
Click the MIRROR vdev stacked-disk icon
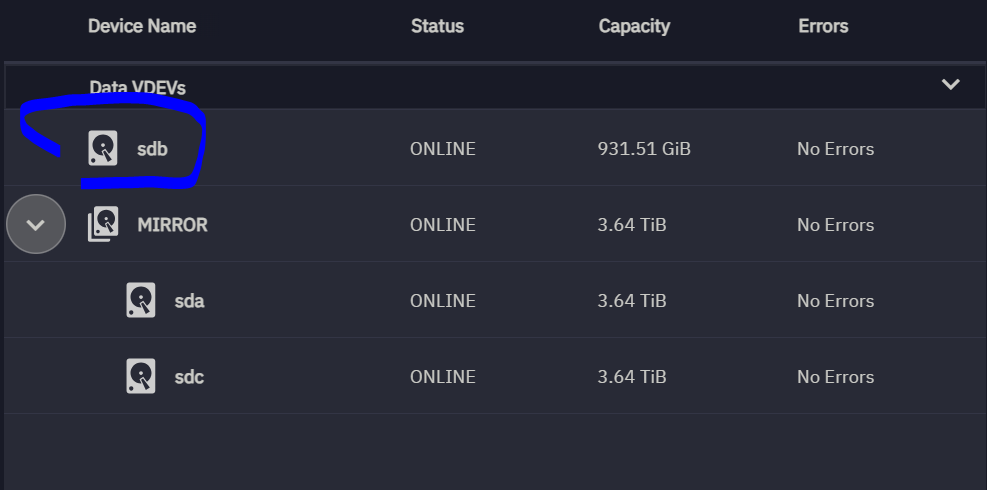103,224
